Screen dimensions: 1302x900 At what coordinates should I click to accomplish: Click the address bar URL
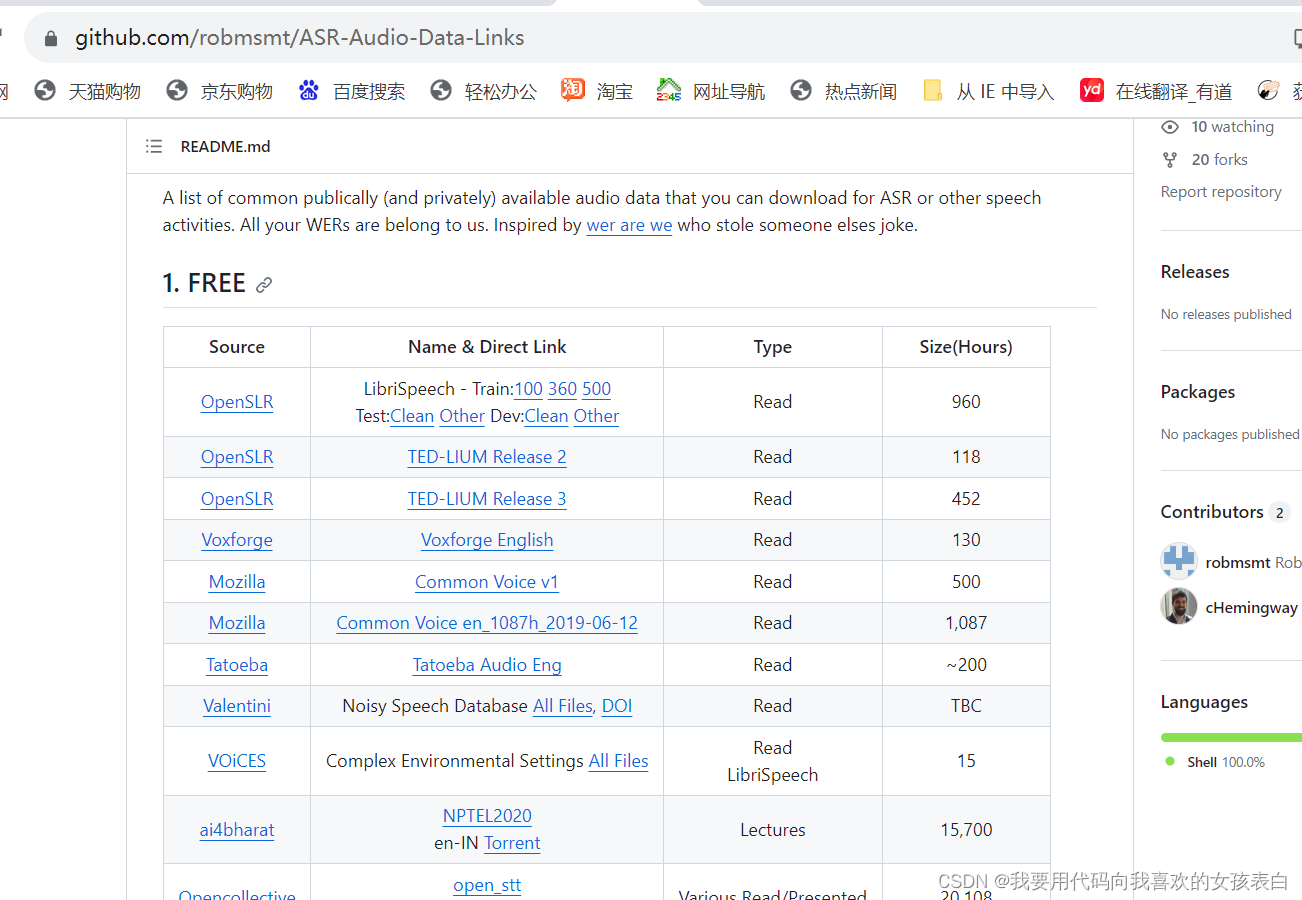click(x=300, y=38)
